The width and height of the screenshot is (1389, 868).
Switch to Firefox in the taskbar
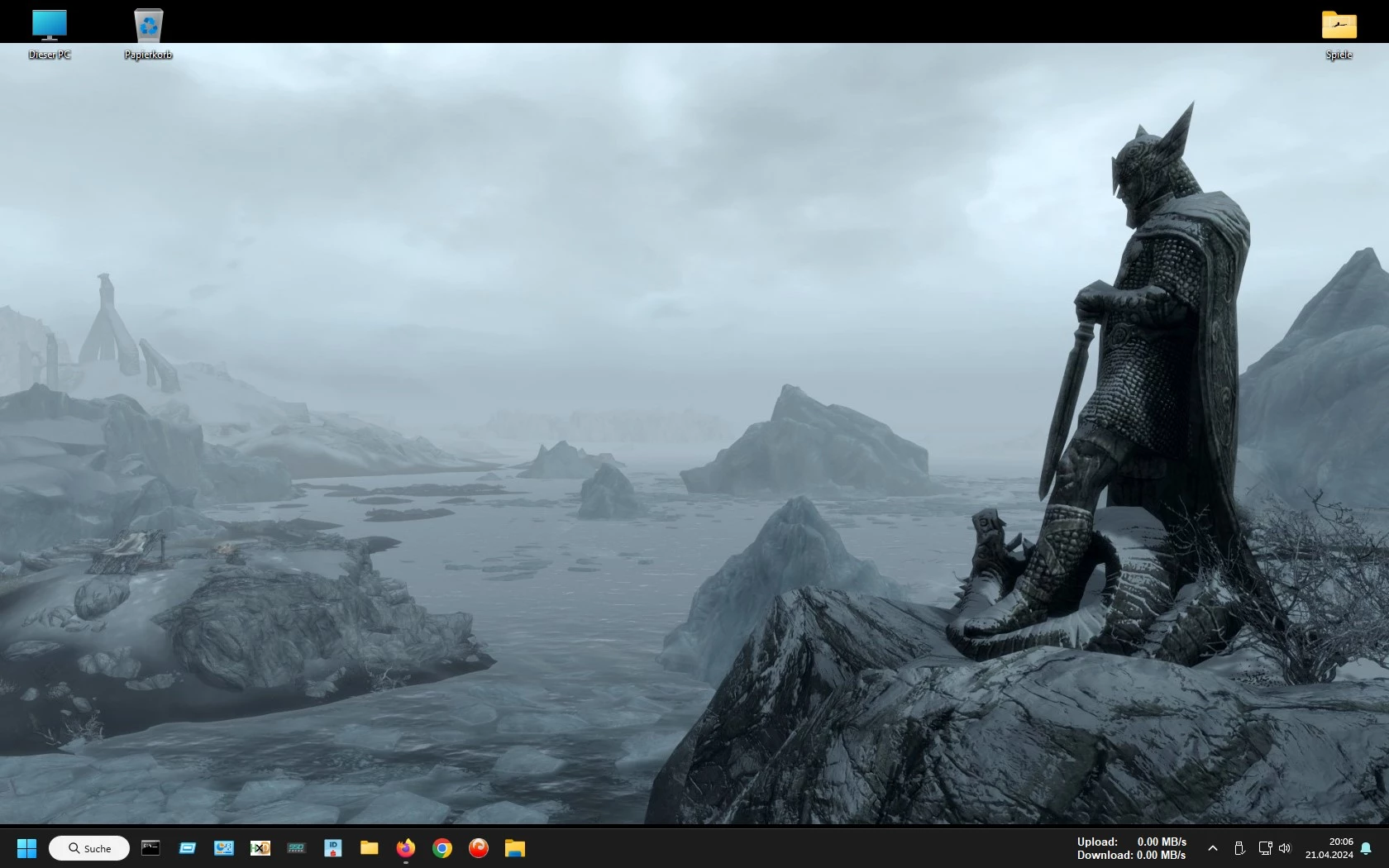(x=406, y=848)
